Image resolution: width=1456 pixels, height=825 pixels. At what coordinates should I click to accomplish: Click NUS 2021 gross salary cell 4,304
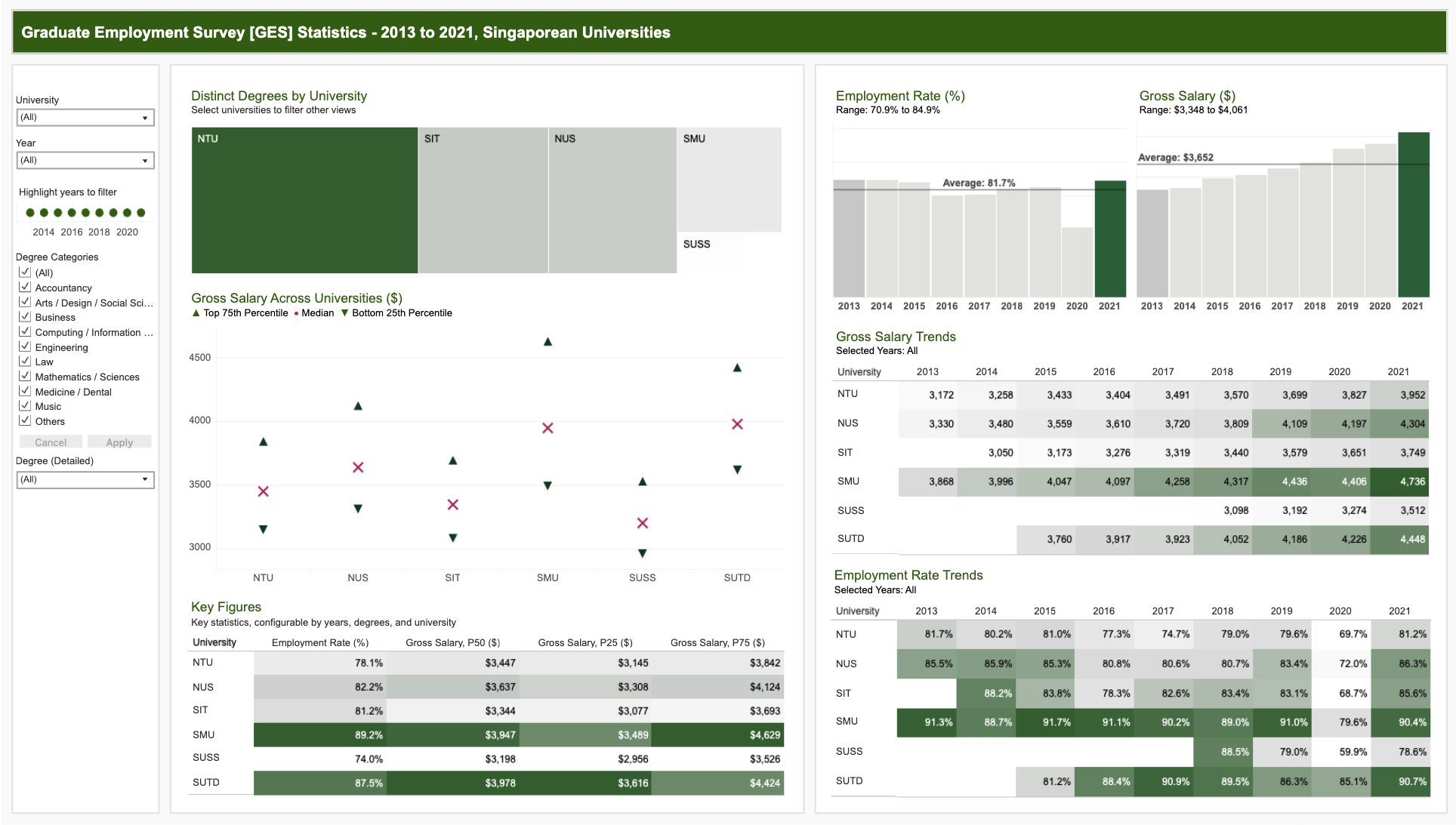click(x=1399, y=423)
